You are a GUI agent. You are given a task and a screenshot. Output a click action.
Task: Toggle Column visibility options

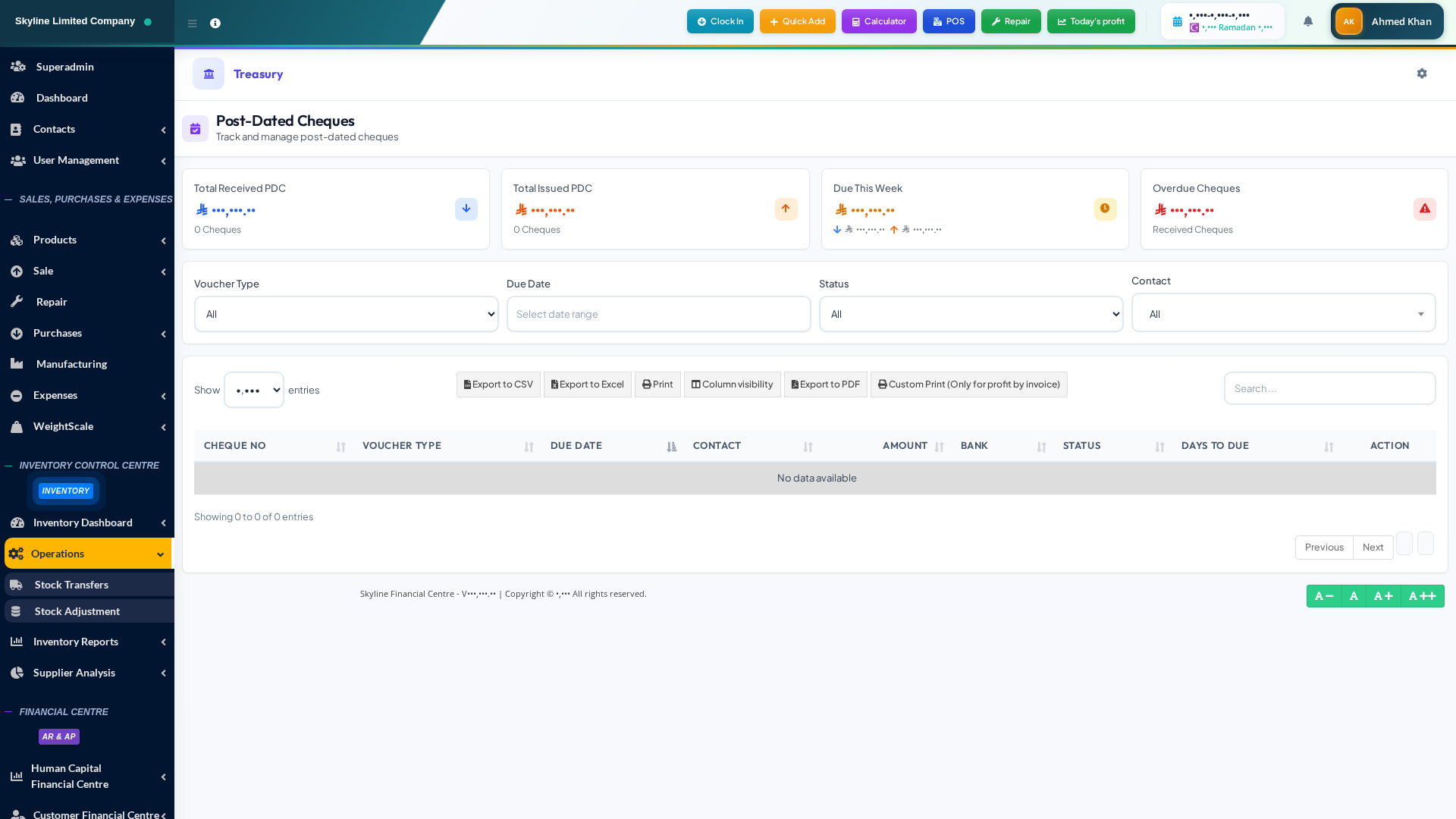(732, 384)
